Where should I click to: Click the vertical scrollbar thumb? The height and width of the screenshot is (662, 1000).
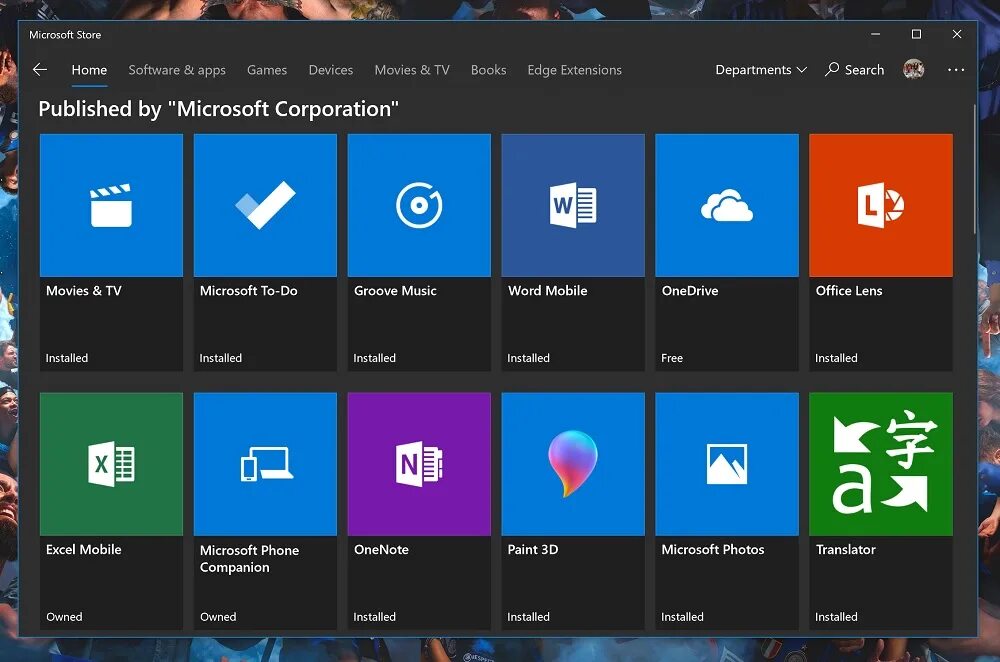974,169
